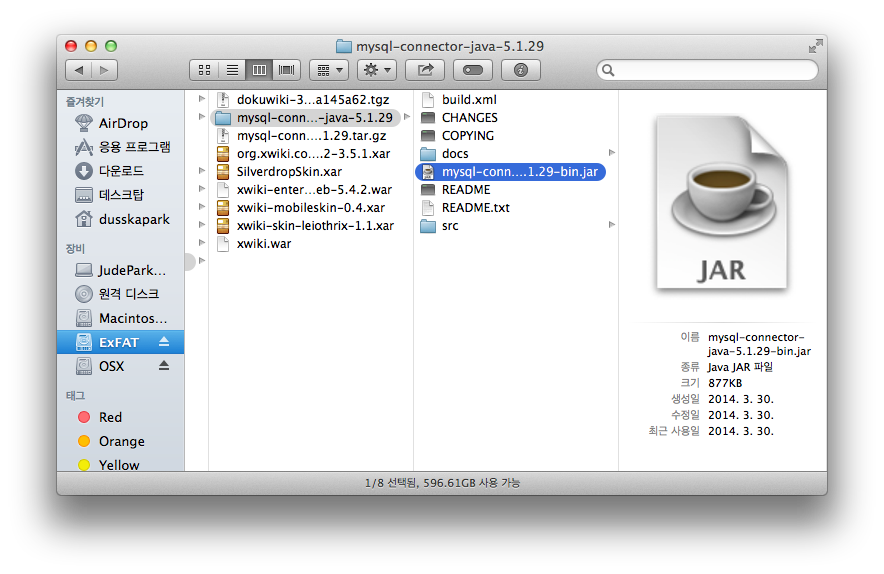Expand docs folder with its arrow
The width and height of the screenshot is (884, 574).
coord(612,153)
